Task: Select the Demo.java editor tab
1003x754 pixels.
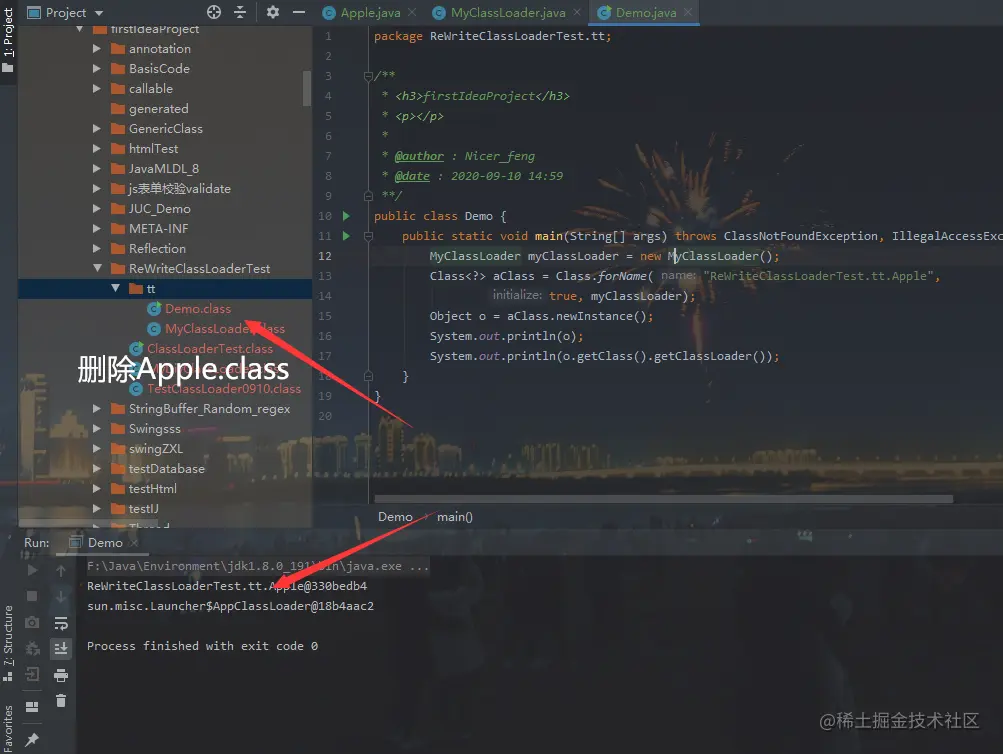Action: [x=645, y=13]
